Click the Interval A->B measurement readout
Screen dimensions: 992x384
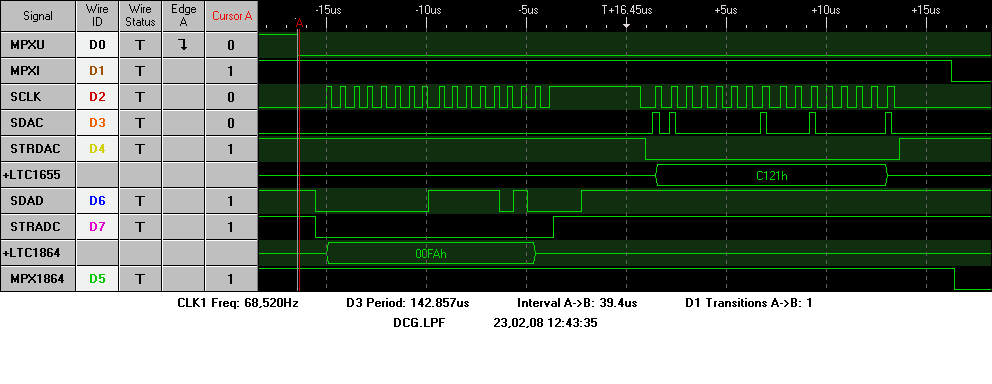click(577, 303)
